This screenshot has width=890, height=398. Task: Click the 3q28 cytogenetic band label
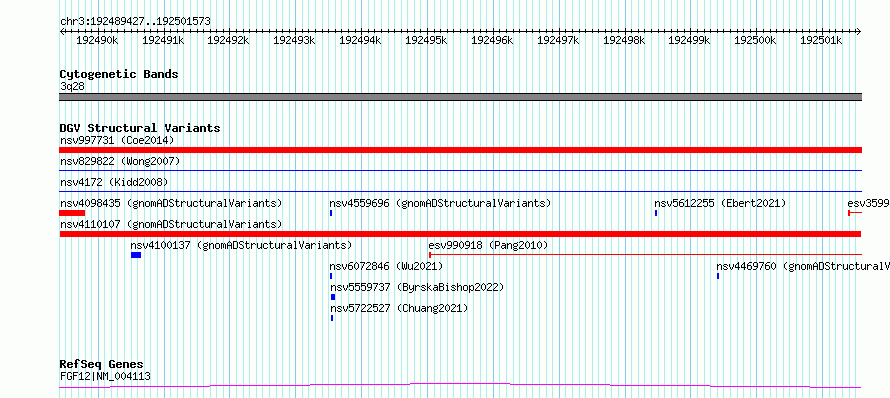72,86
